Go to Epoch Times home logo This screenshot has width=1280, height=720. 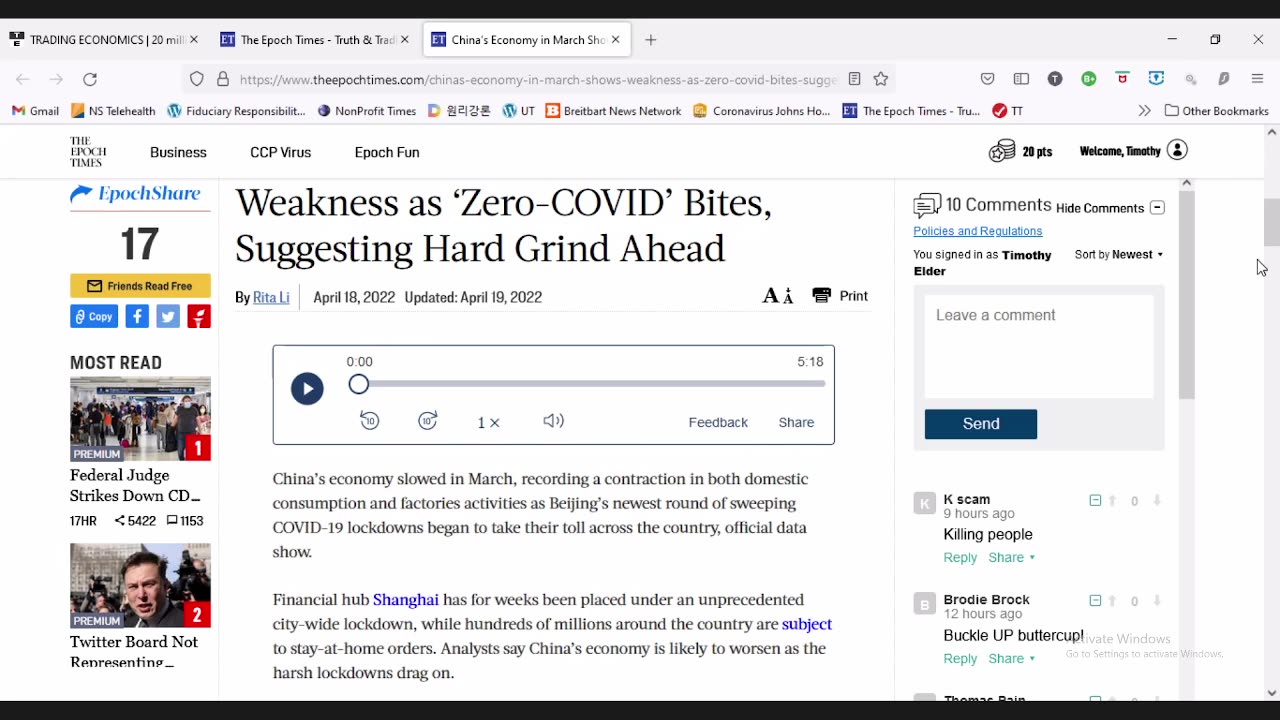coord(88,152)
